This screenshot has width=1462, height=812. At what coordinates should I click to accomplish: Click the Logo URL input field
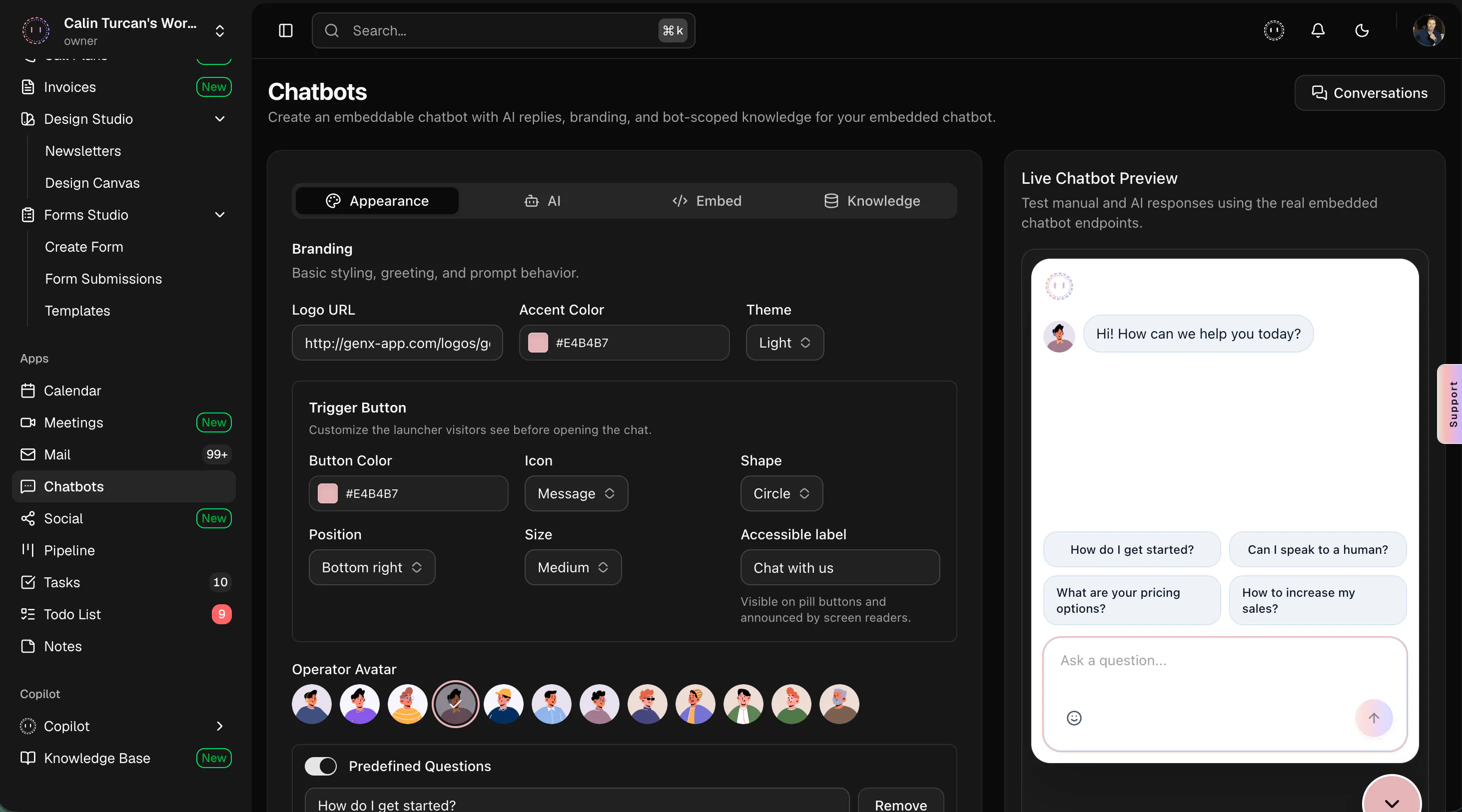[397, 343]
